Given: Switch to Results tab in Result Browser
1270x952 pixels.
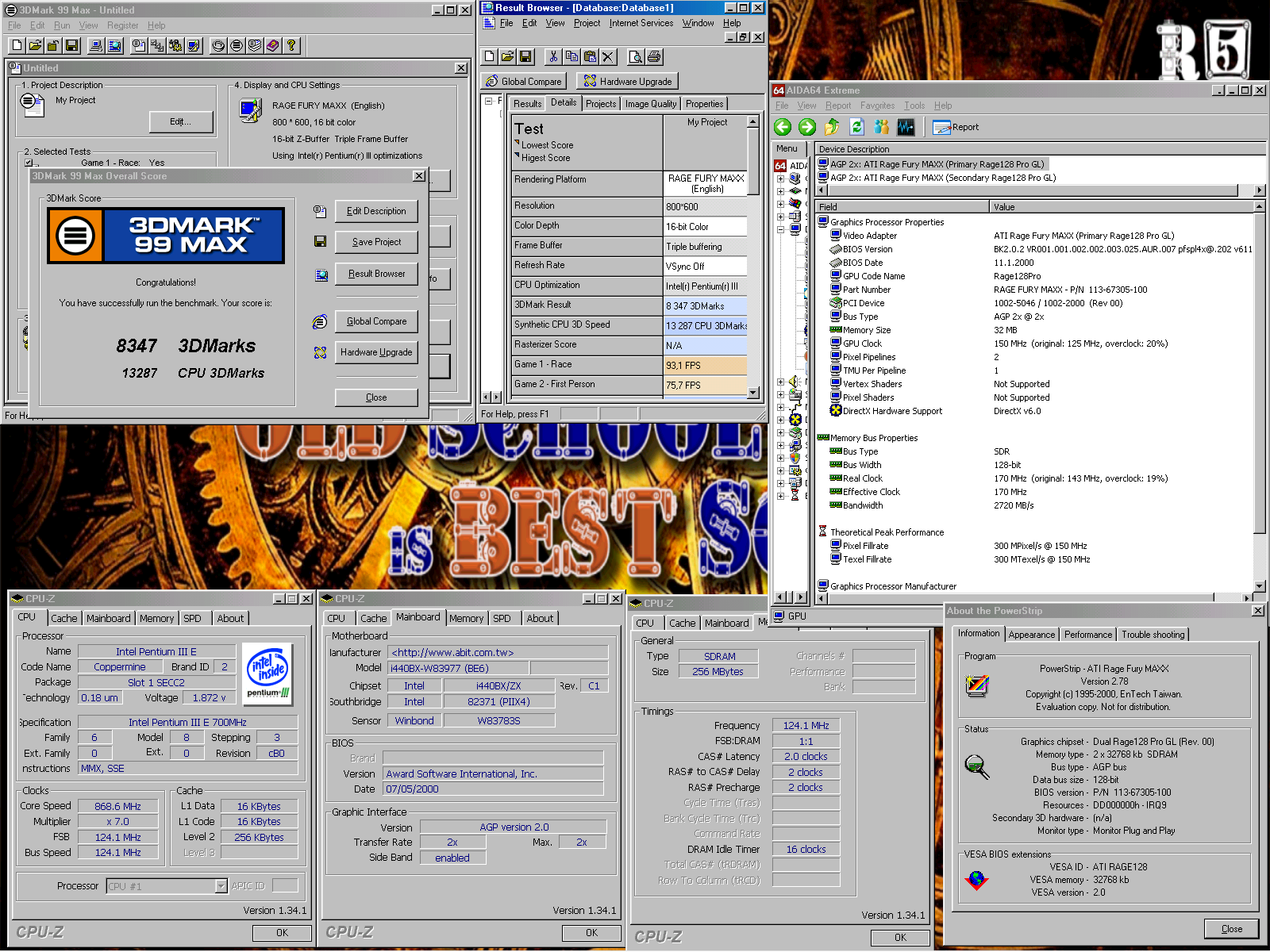Looking at the screenshot, I should [527, 104].
